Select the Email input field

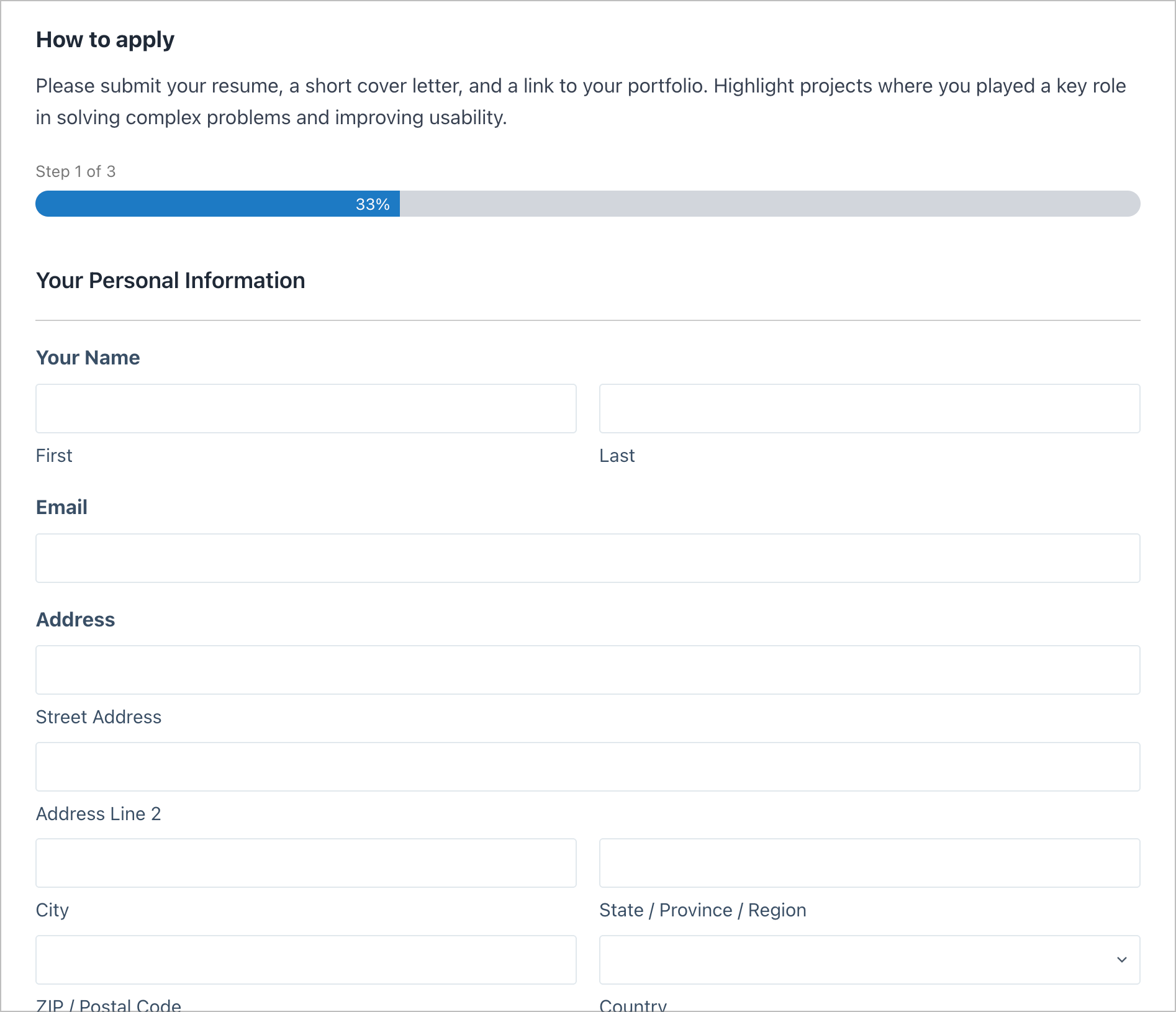point(587,558)
